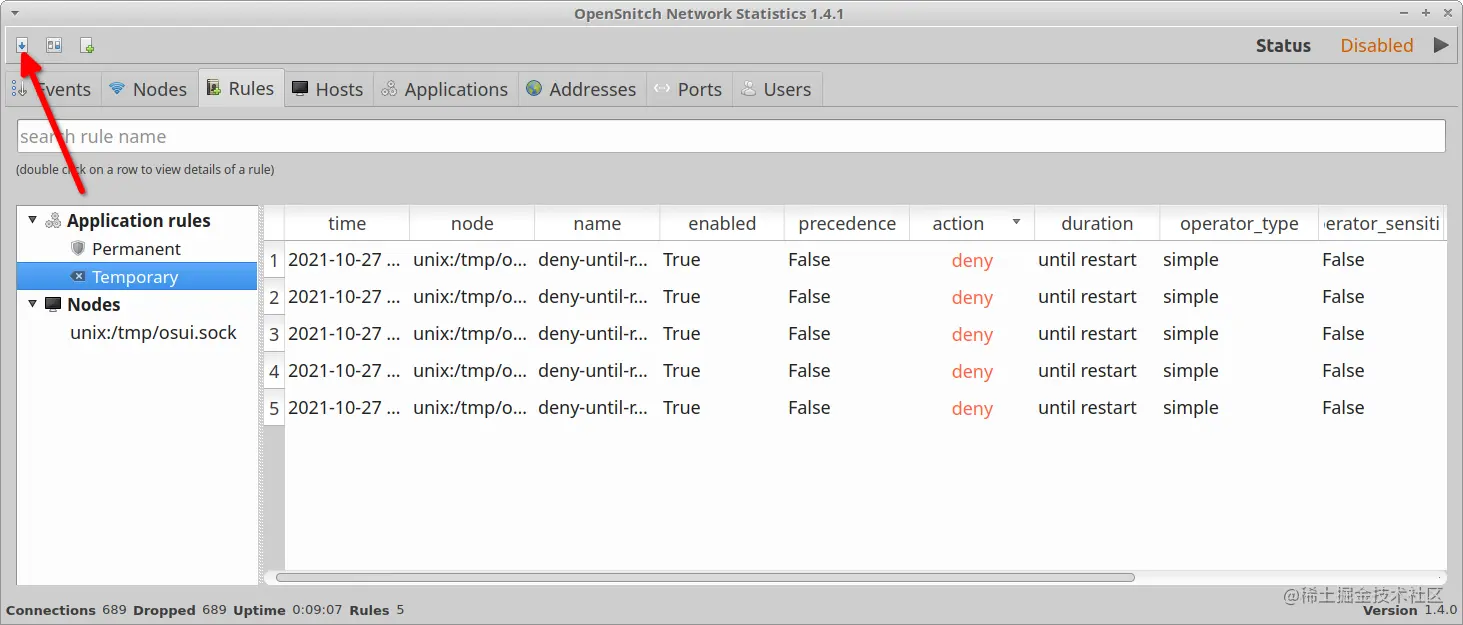1463x625 pixels.
Task: Click the horizontal scrollbar of rules table
Action: tap(705, 577)
